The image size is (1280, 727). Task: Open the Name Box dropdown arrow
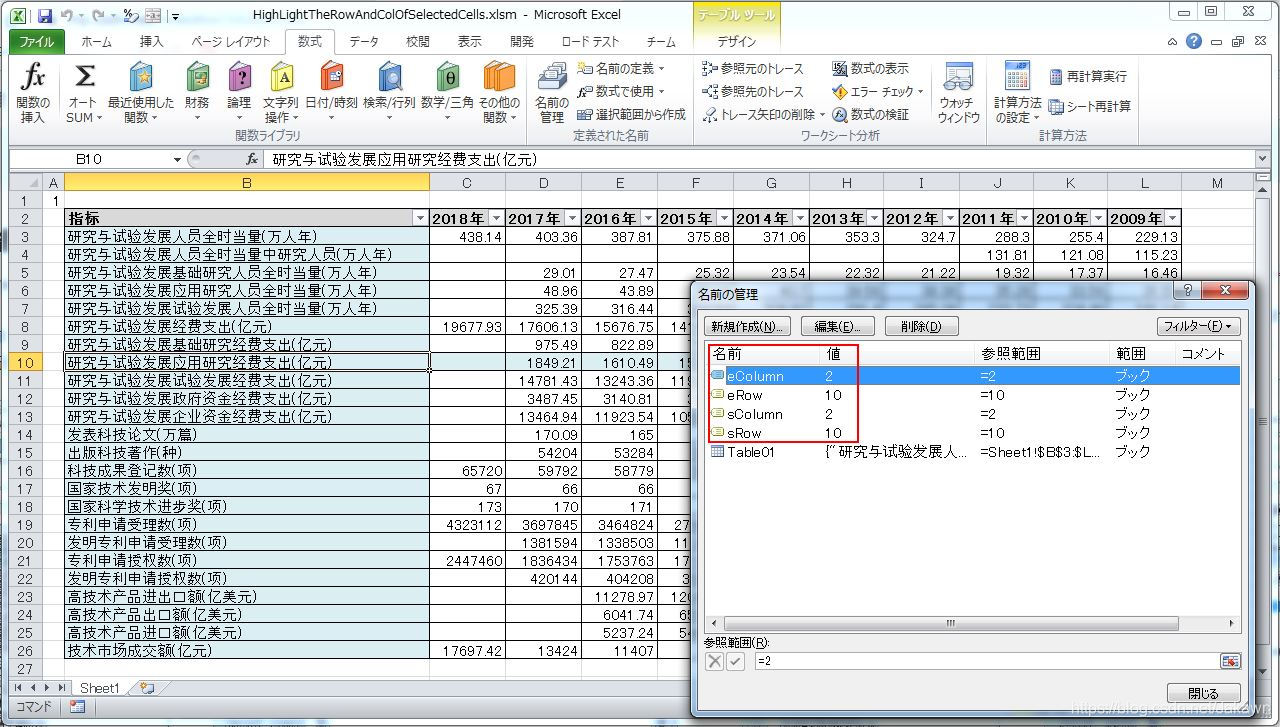click(177, 159)
